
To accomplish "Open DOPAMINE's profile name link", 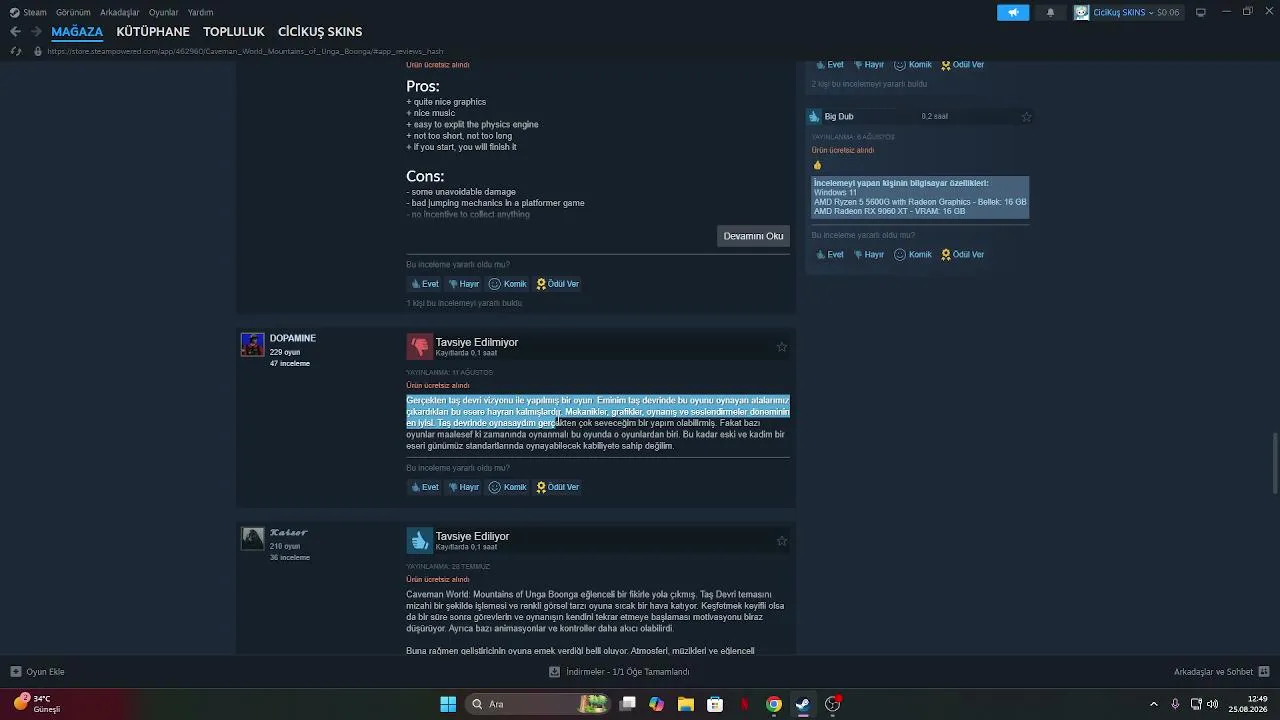I will click(x=293, y=338).
